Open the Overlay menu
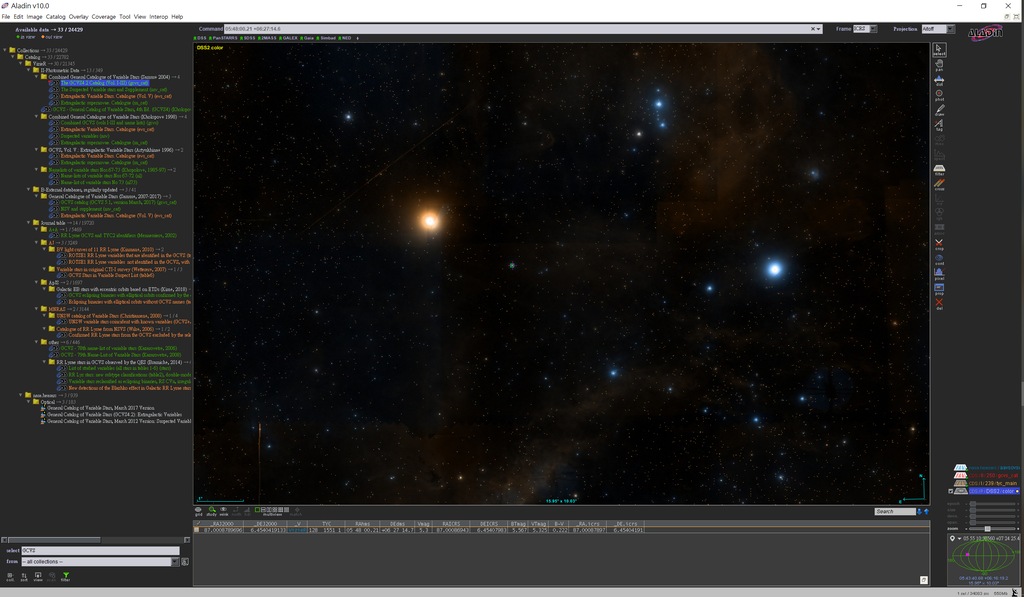 coord(78,16)
